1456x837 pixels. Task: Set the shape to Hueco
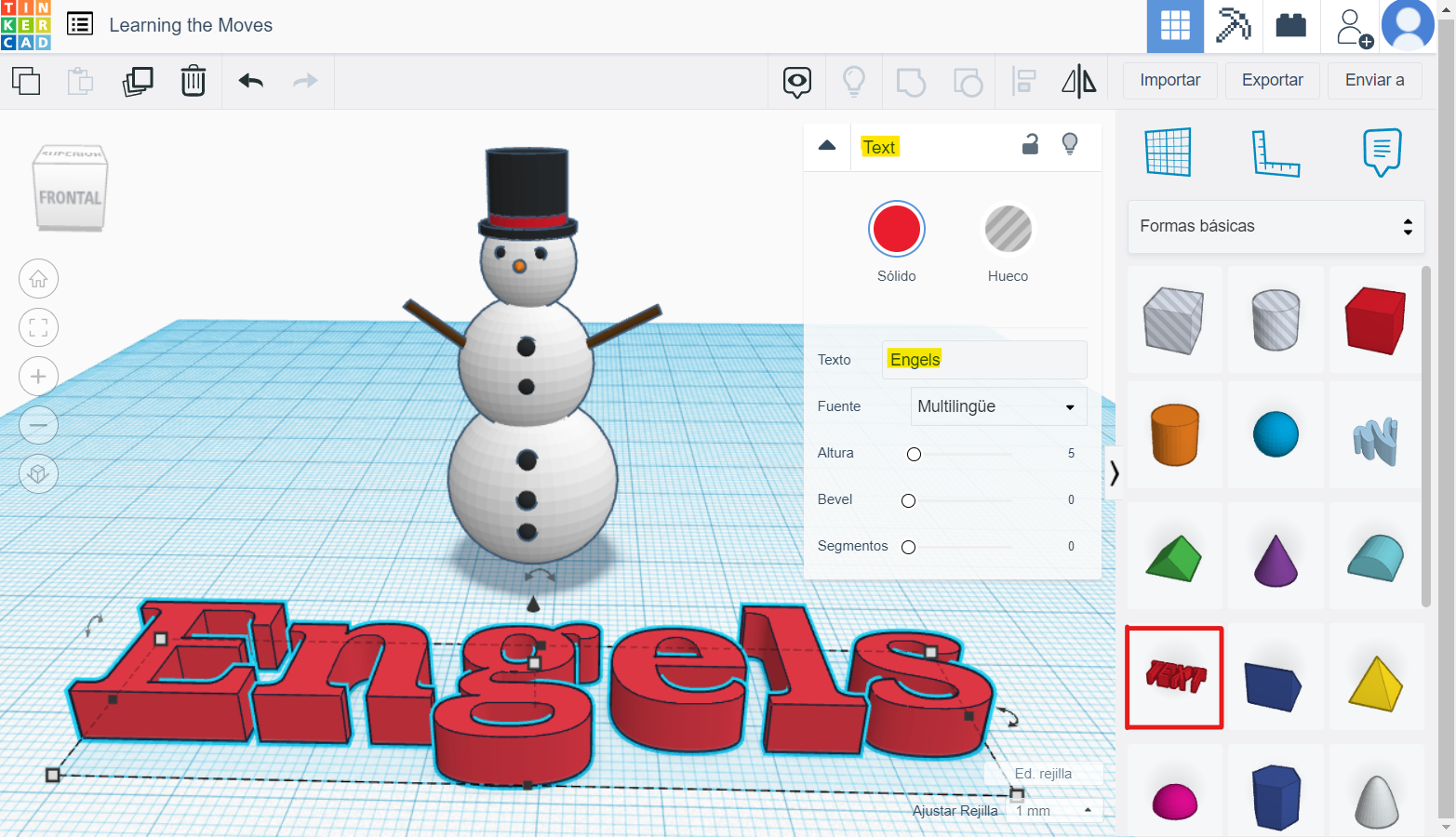1009,229
